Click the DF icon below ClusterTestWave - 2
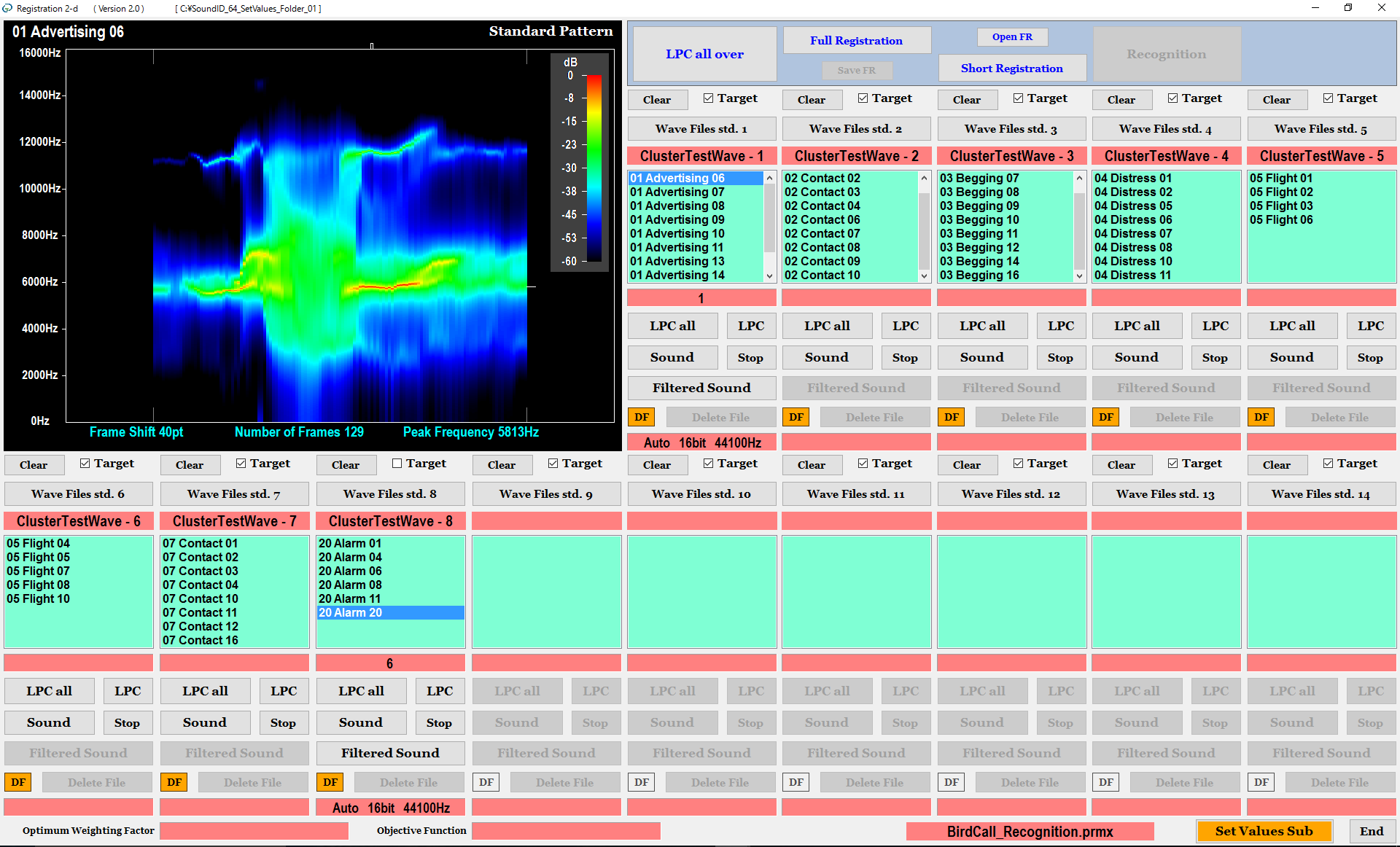The height and width of the screenshot is (847, 1400). [796, 416]
